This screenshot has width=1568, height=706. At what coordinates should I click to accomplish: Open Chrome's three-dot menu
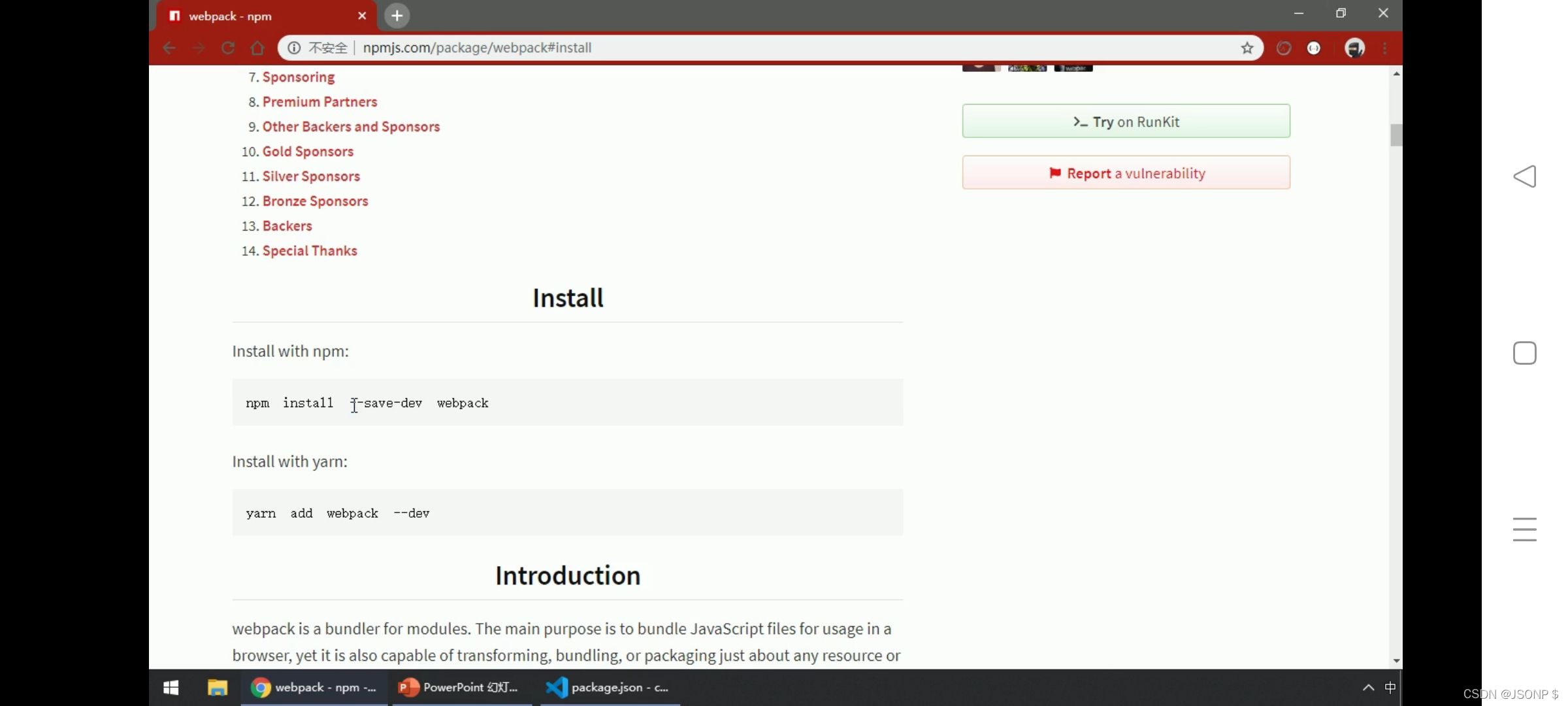(1385, 48)
